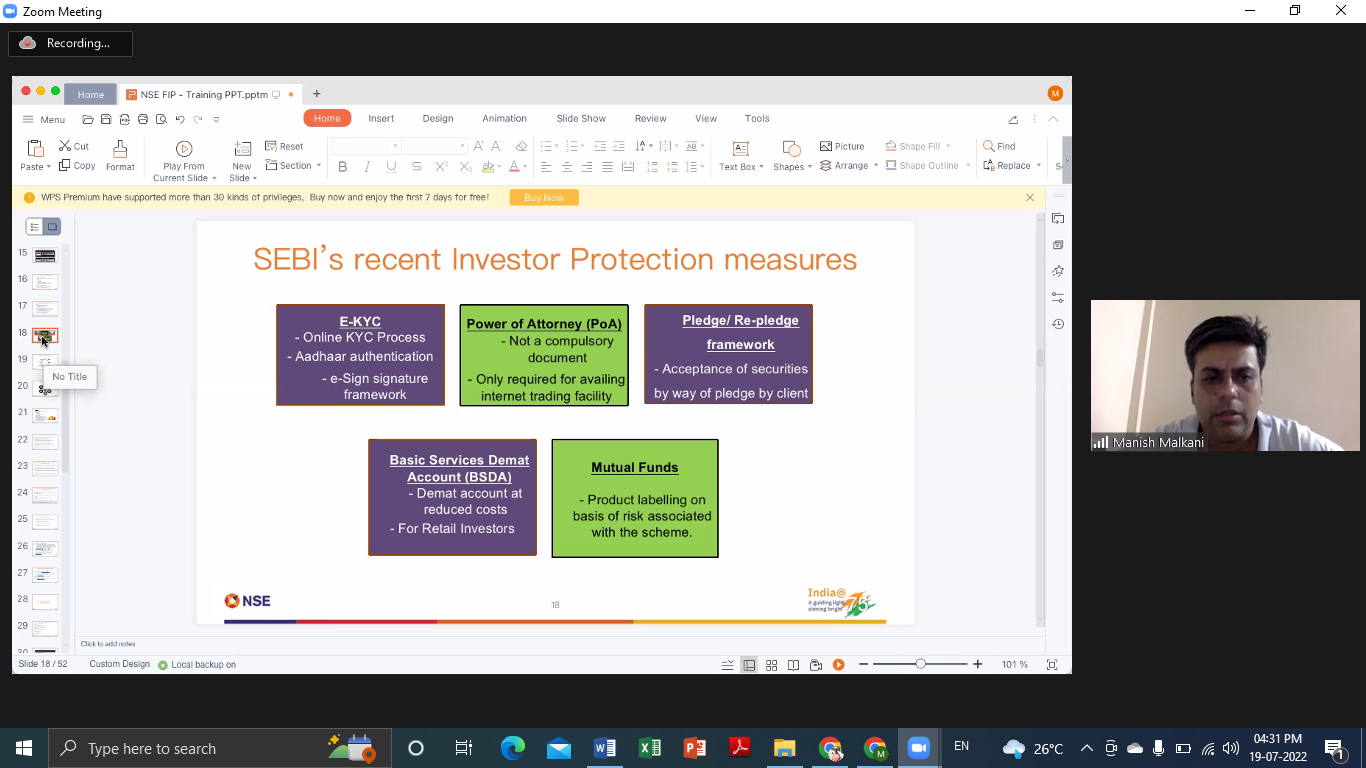The width and height of the screenshot is (1366, 768).
Task: Toggle bold formatting
Action: [343, 166]
